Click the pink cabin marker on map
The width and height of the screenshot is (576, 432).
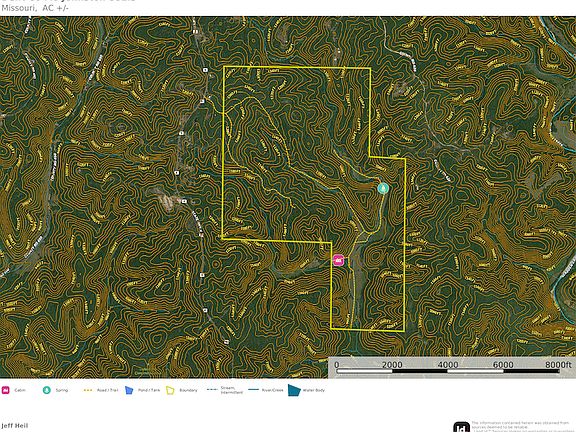(x=338, y=260)
